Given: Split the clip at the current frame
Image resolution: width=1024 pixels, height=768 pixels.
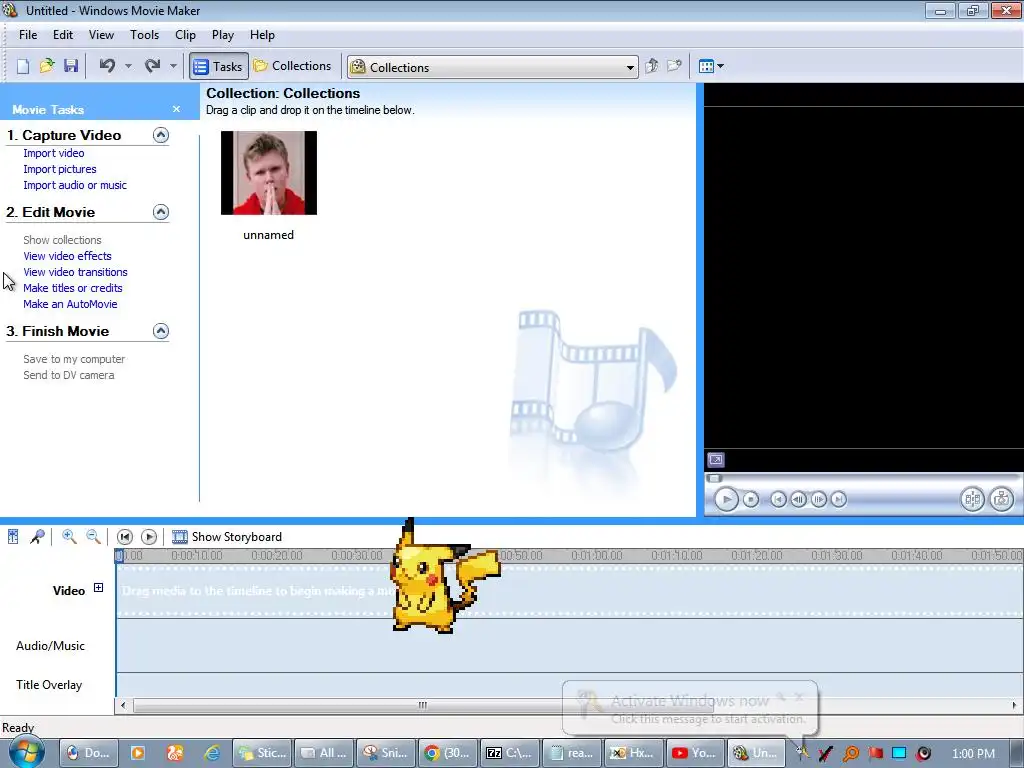Looking at the screenshot, I should pyautogui.click(x=972, y=500).
